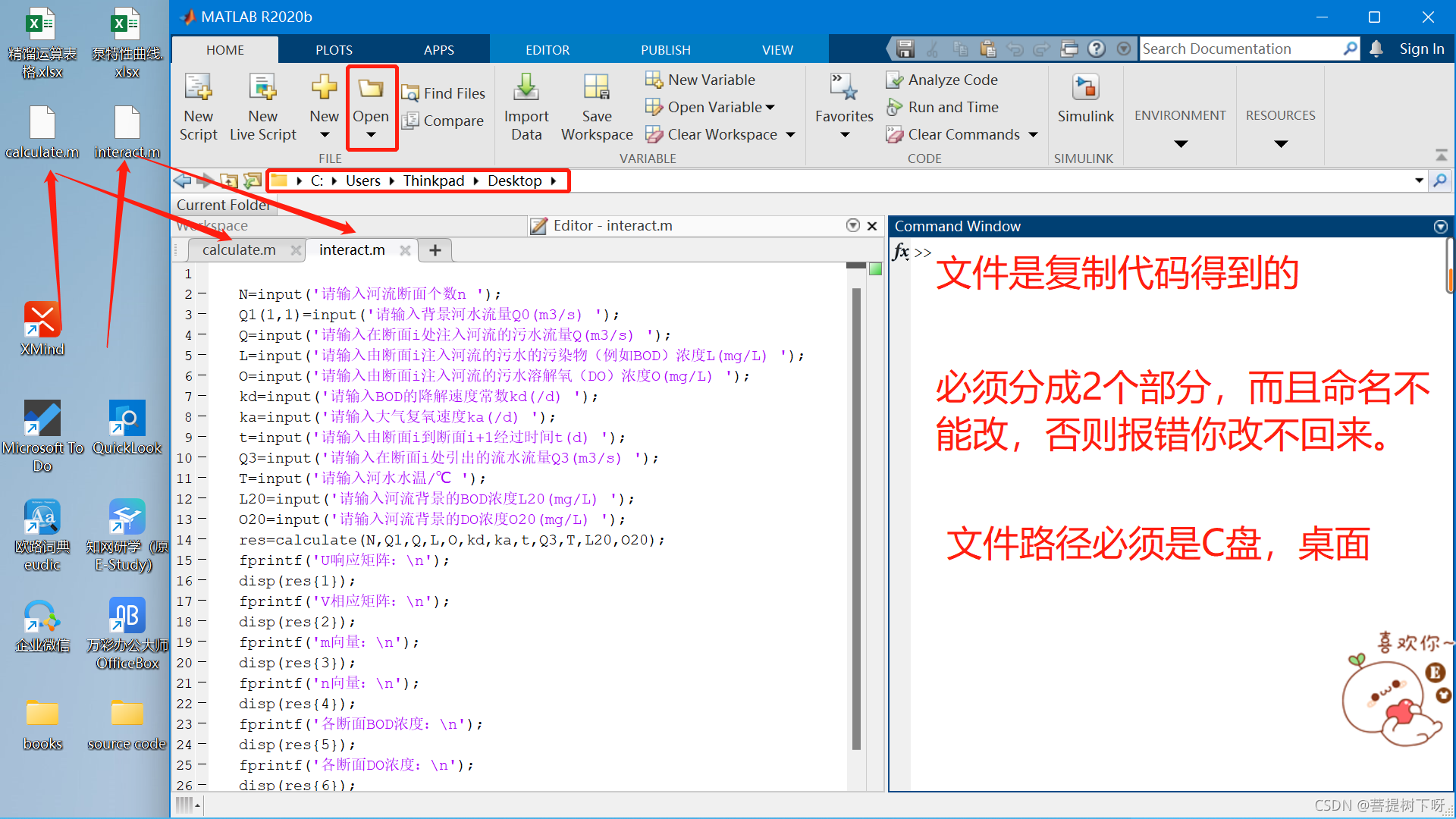
Task: Click Run and Time button
Action: (952, 107)
